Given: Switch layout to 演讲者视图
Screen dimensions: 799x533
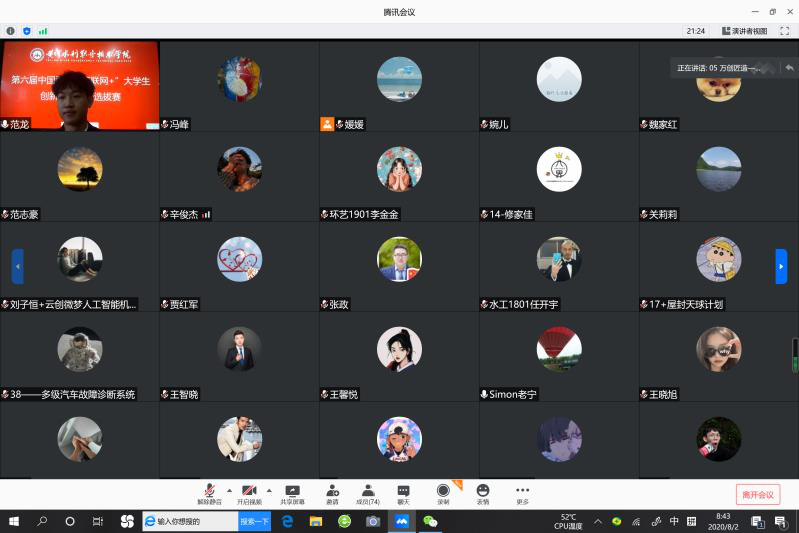Looking at the screenshot, I should (744, 31).
